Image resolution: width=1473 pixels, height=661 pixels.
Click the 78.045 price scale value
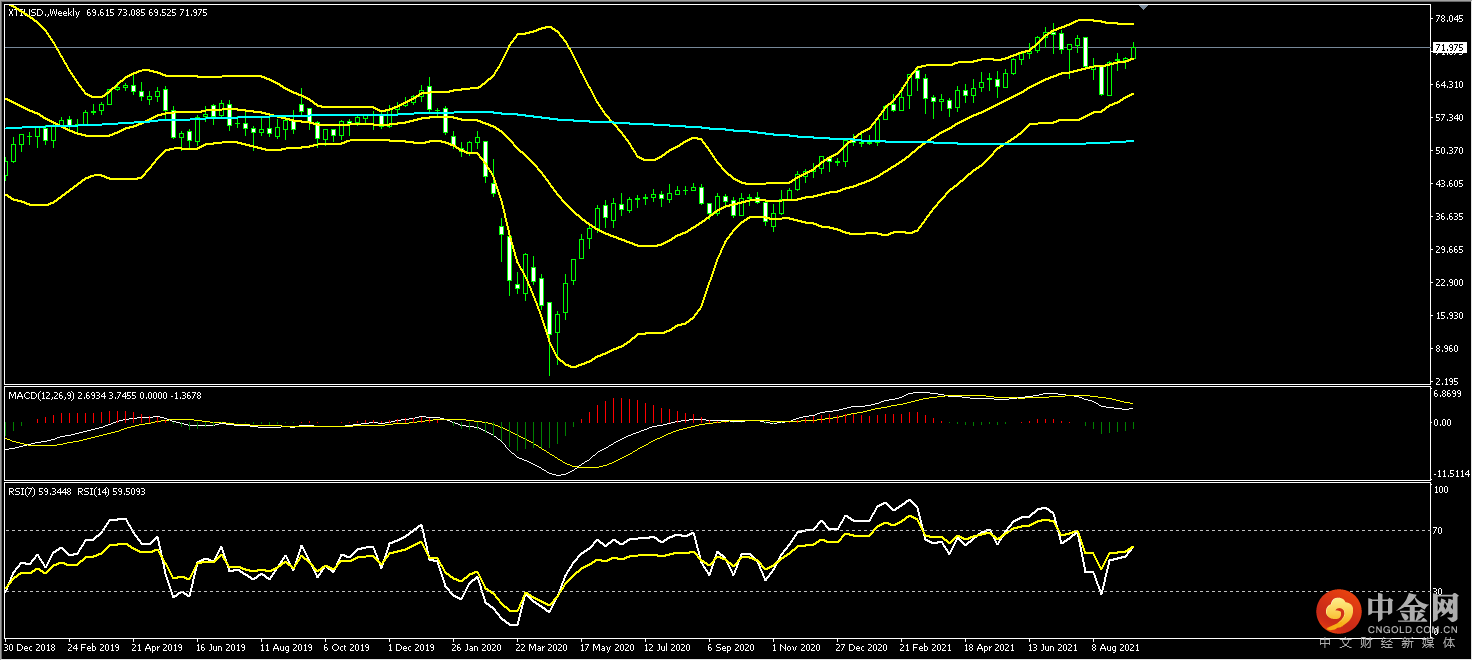(x=1449, y=17)
